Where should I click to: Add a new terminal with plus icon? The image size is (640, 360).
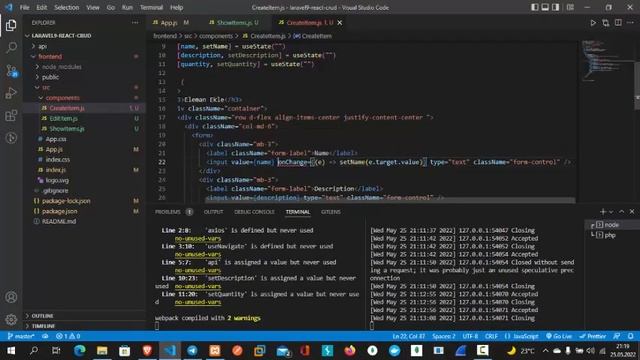(x=603, y=211)
